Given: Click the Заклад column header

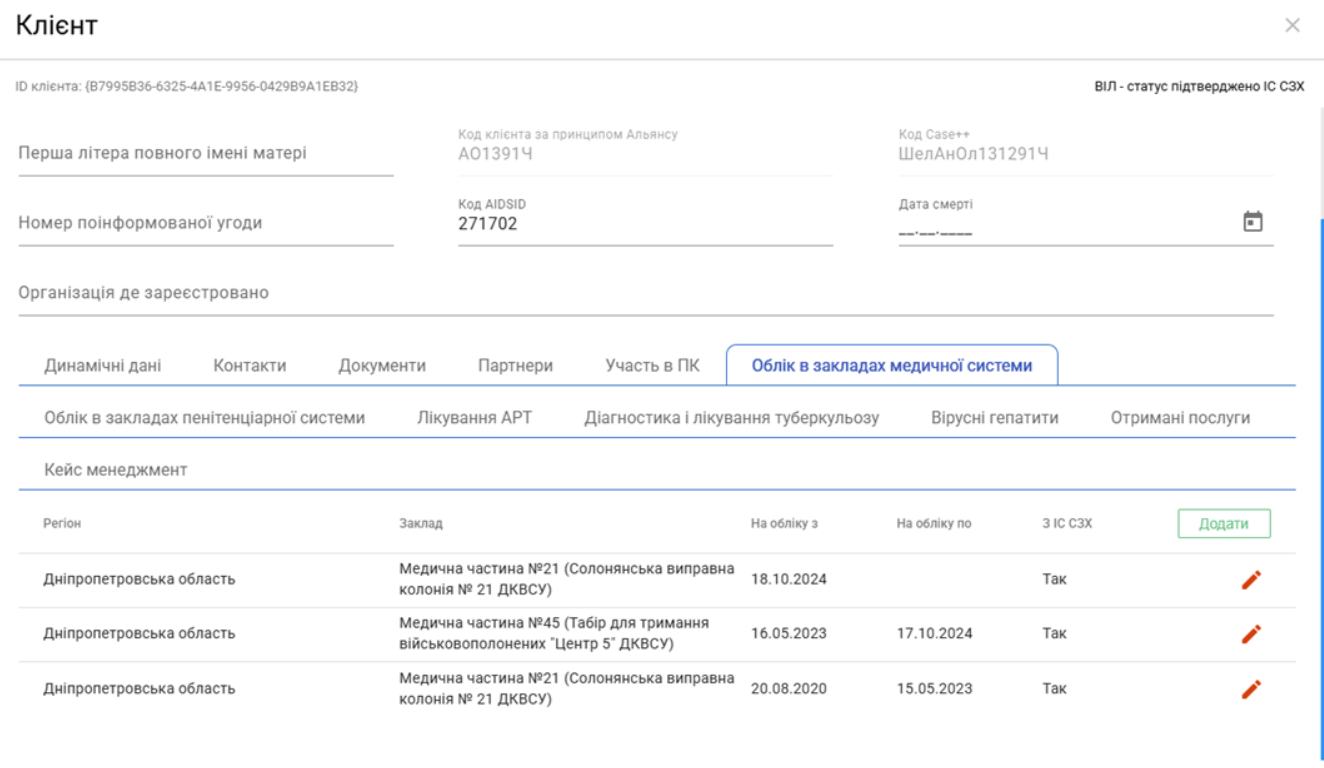Looking at the screenshot, I should click(421, 523).
